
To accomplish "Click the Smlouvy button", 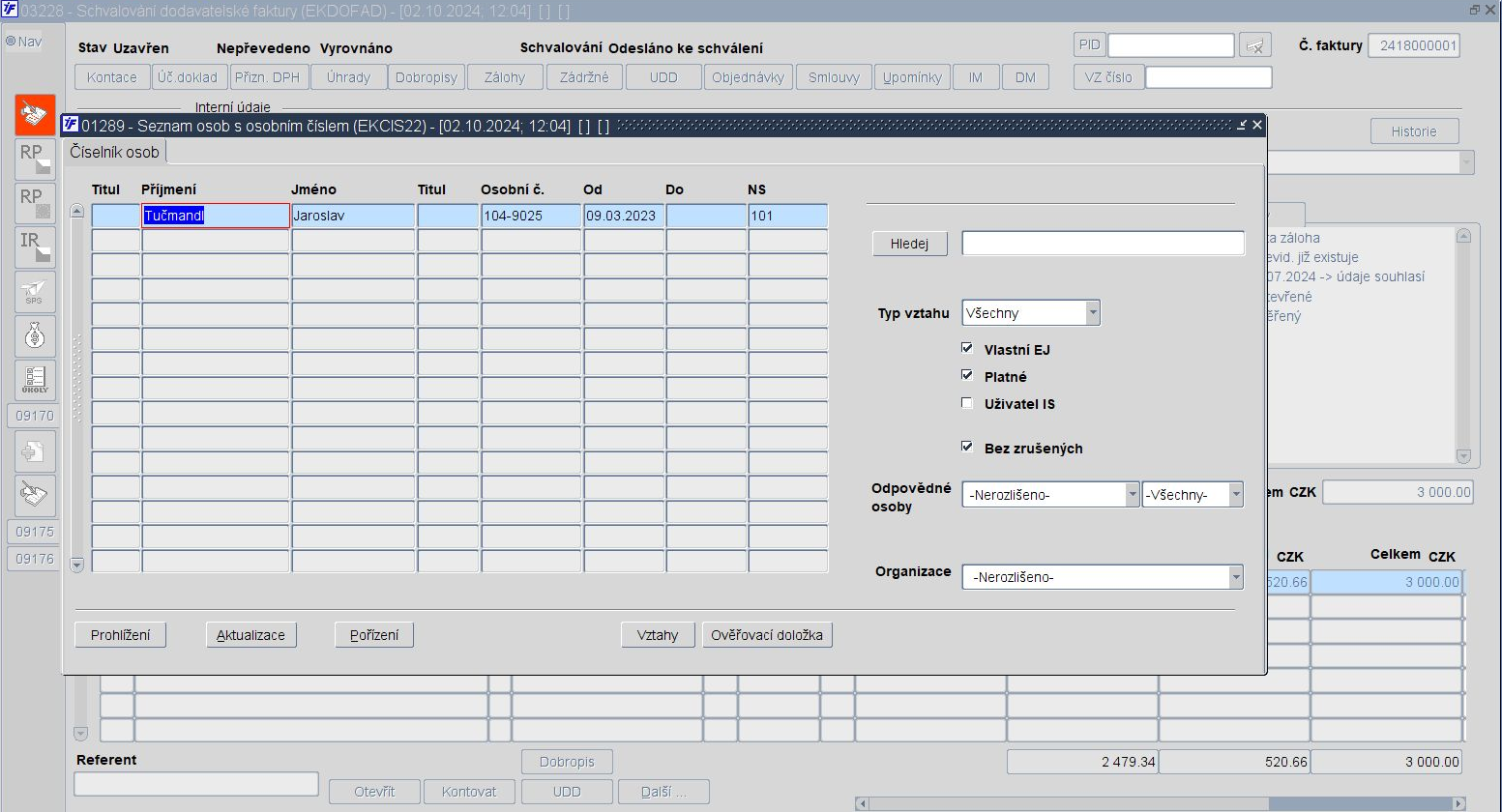I will (834, 77).
